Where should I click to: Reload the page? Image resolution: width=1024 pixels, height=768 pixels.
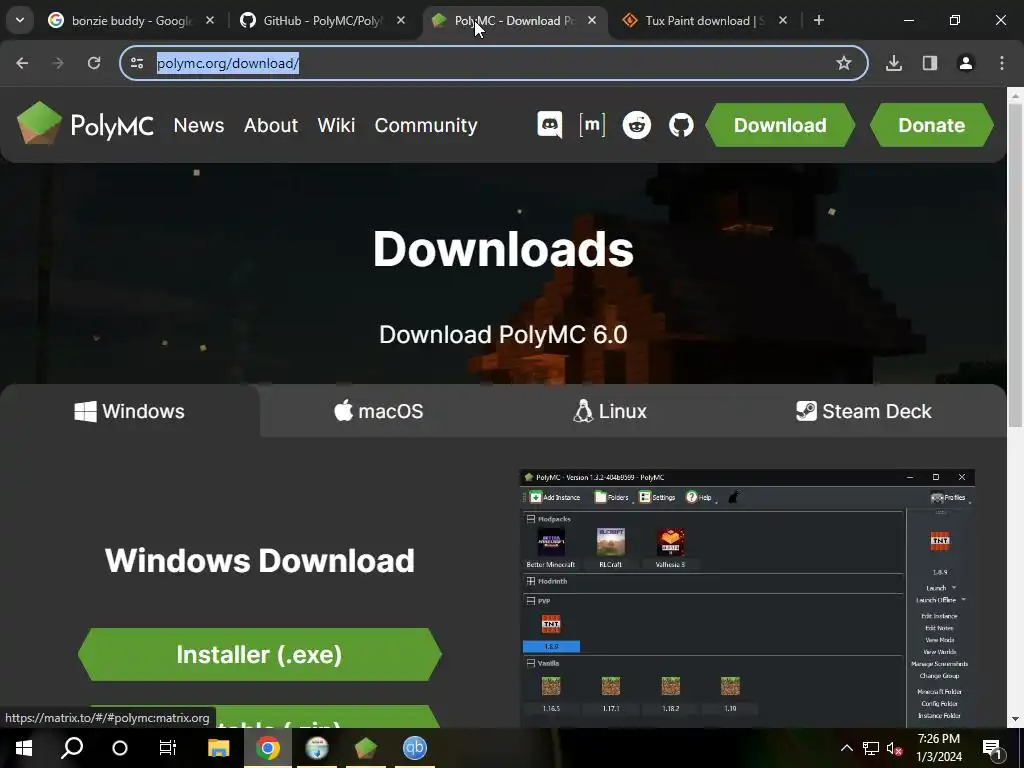pyautogui.click(x=94, y=63)
